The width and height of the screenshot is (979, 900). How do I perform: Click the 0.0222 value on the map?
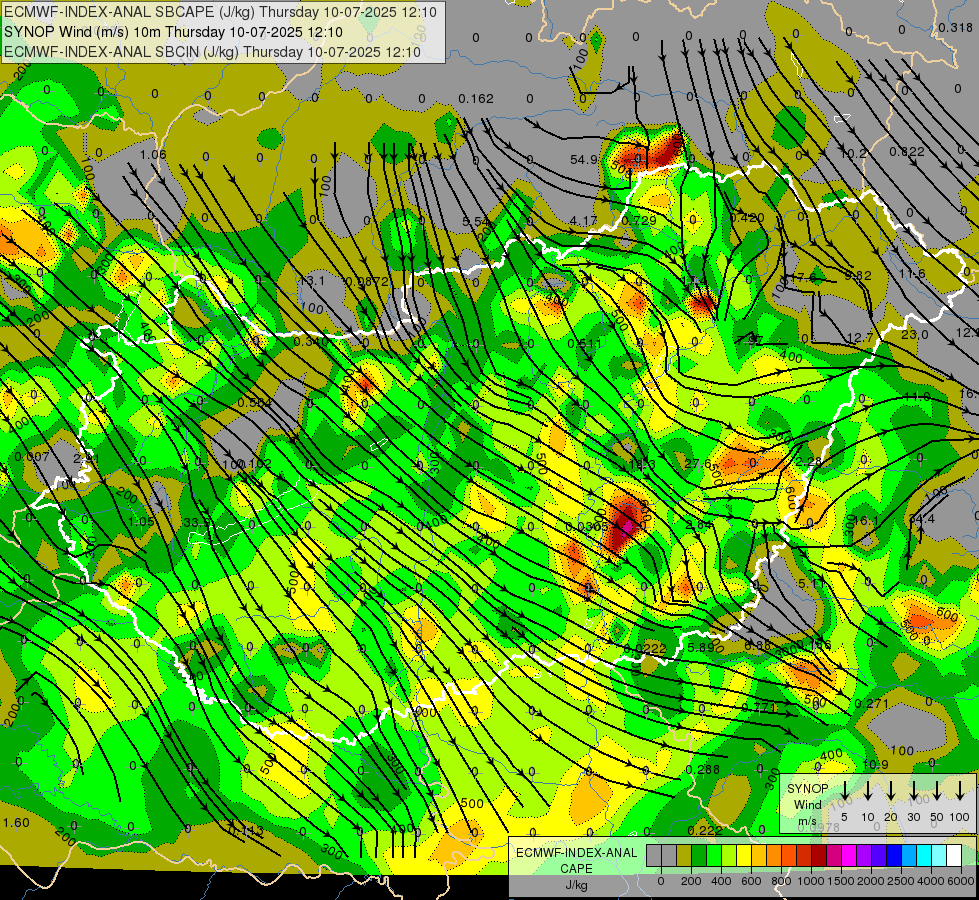click(645, 649)
